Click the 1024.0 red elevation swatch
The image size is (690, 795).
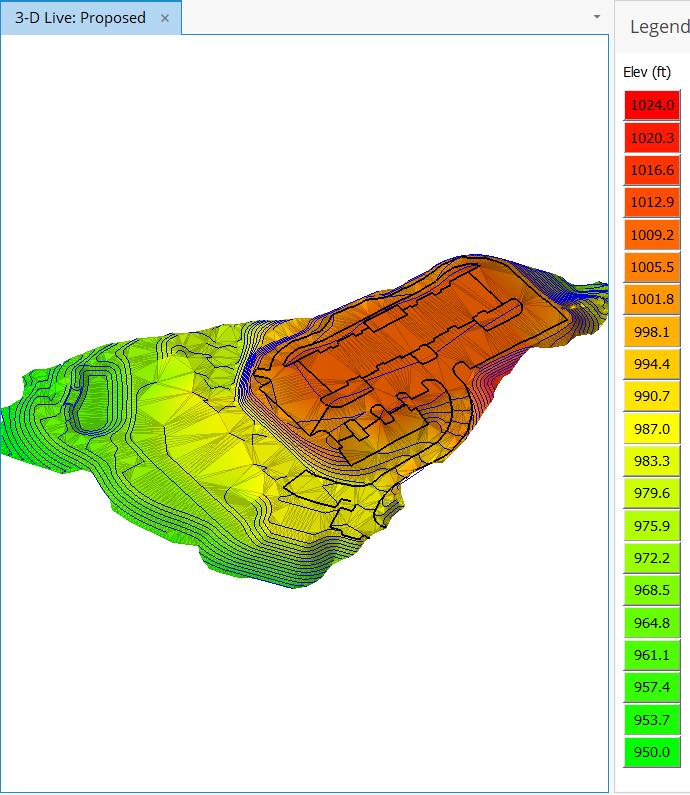coord(652,105)
